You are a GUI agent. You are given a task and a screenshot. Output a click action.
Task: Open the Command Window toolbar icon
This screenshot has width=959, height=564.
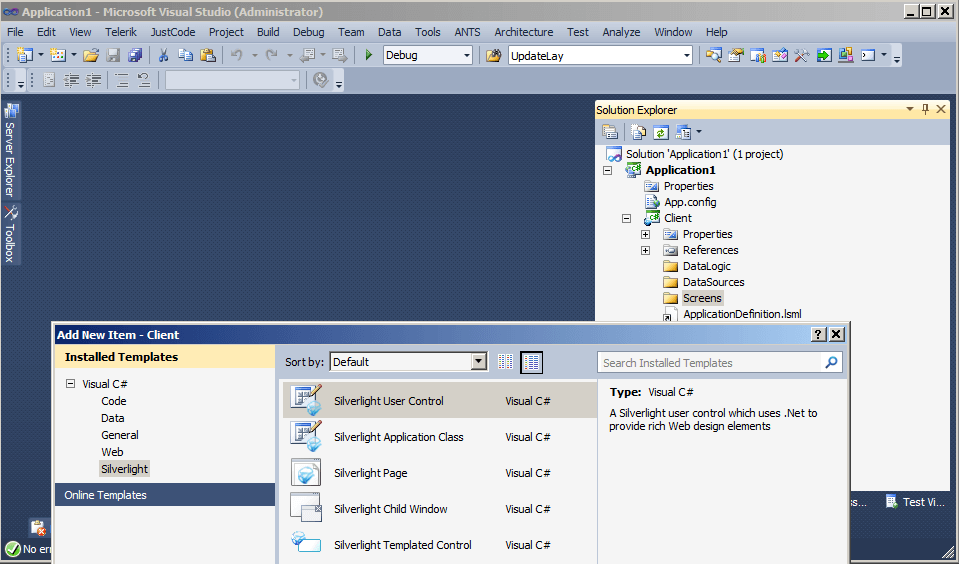[868, 55]
